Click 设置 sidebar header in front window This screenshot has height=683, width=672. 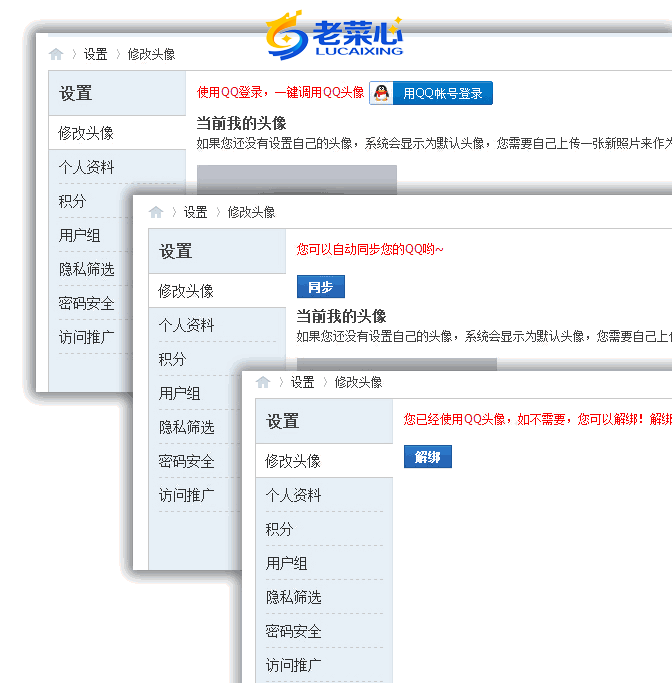click(283, 421)
